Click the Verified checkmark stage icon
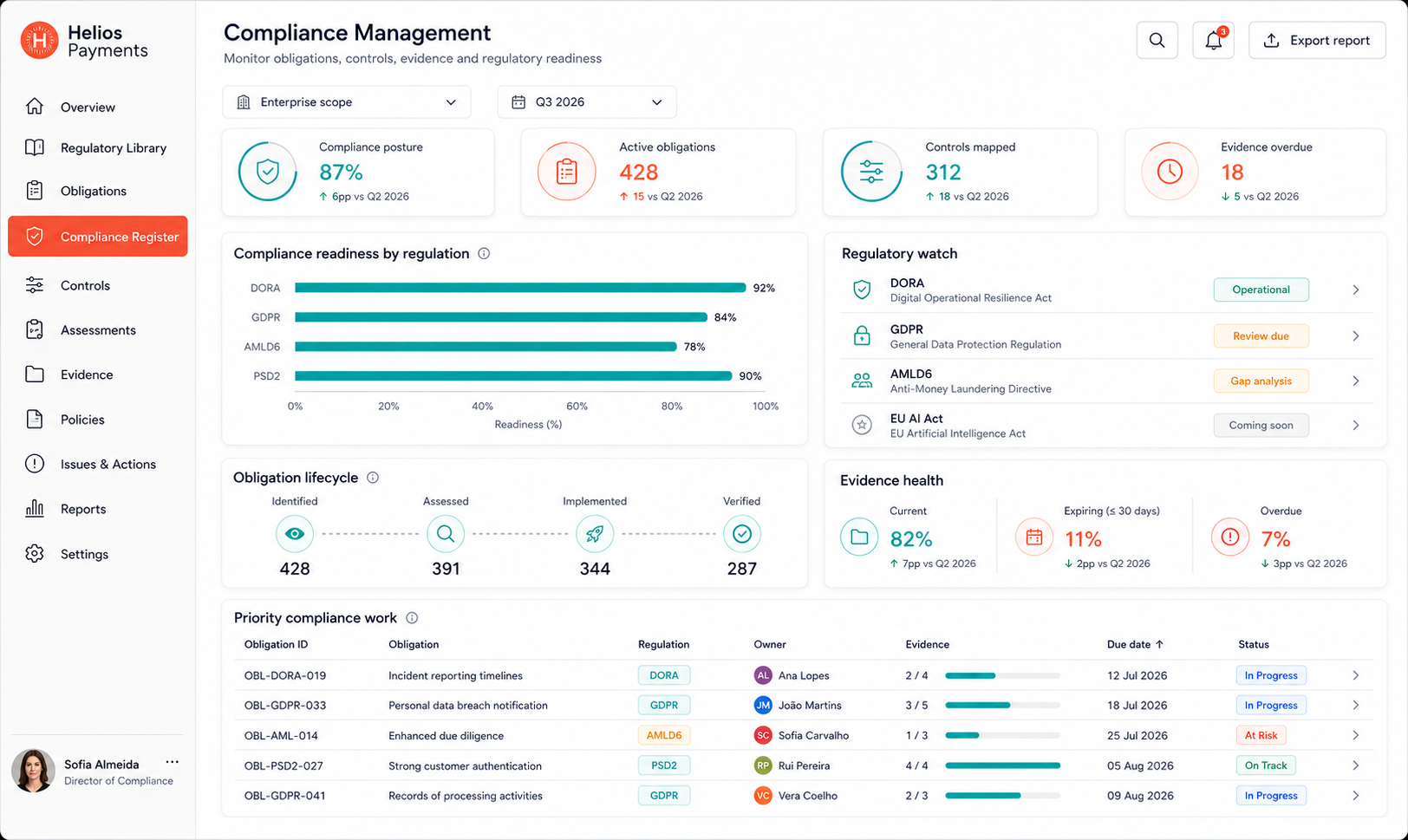This screenshot has width=1408, height=840. click(742, 534)
